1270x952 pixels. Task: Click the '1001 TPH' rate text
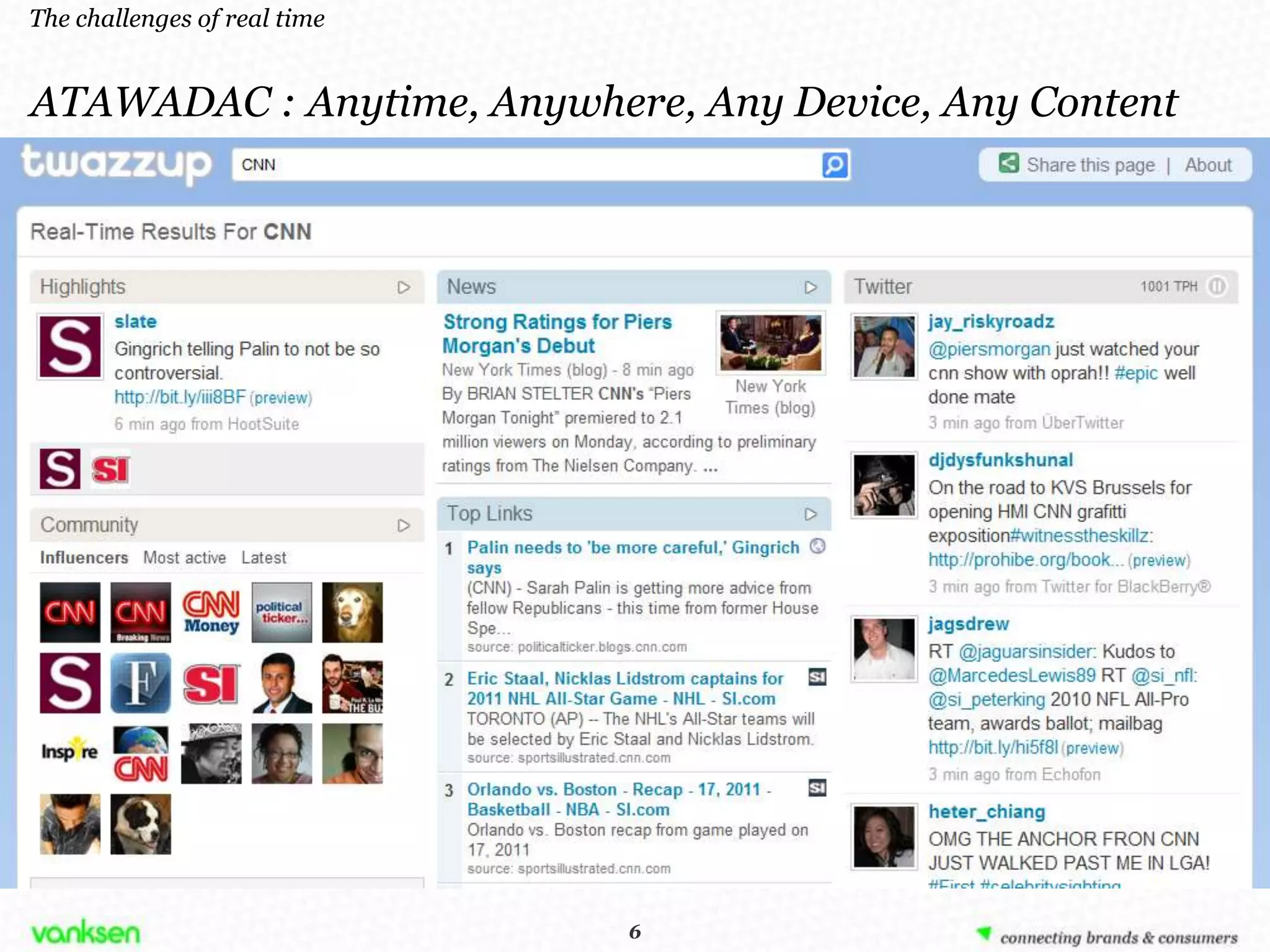(1168, 286)
